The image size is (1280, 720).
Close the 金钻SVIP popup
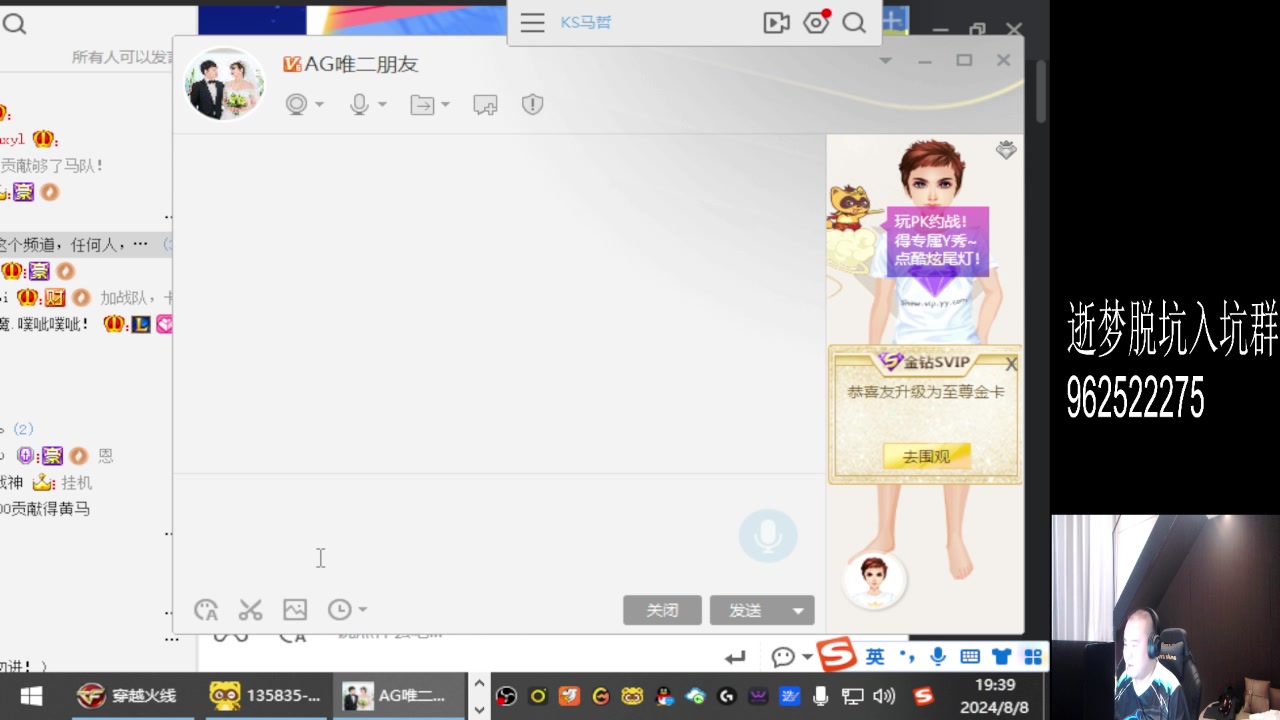(x=1011, y=364)
